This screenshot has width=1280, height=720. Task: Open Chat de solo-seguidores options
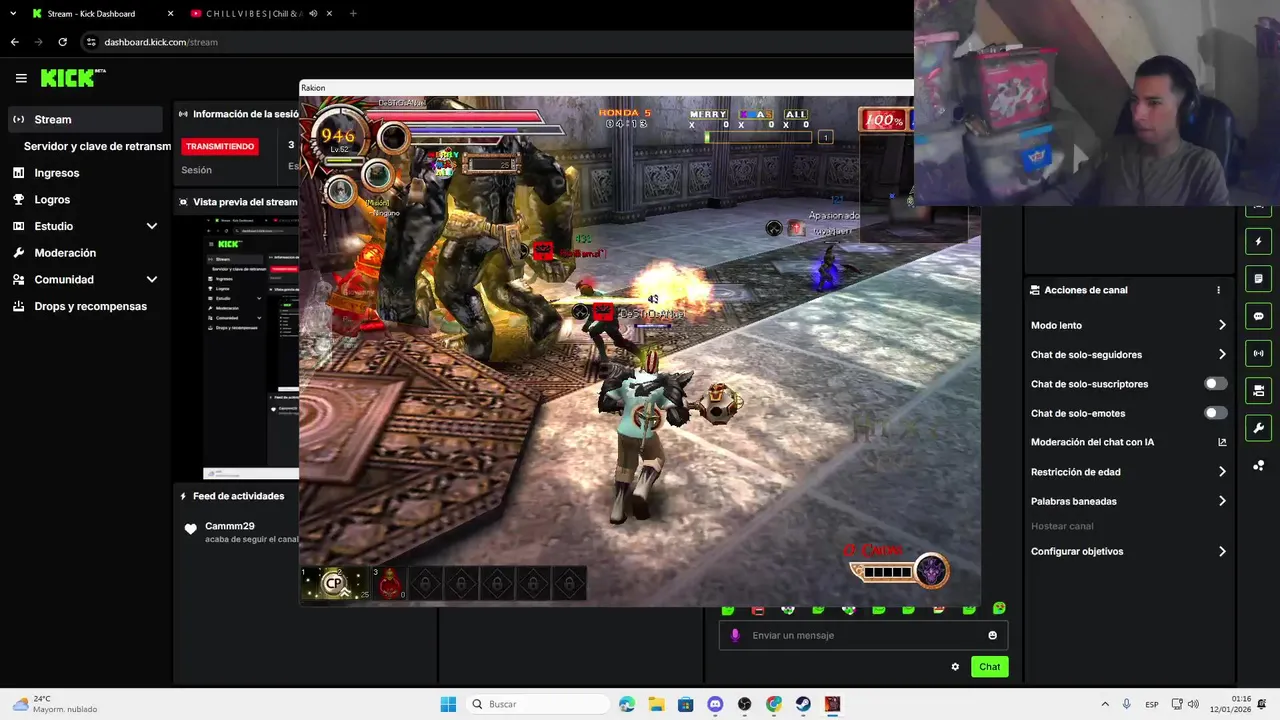pyautogui.click(x=1128, y=355)
